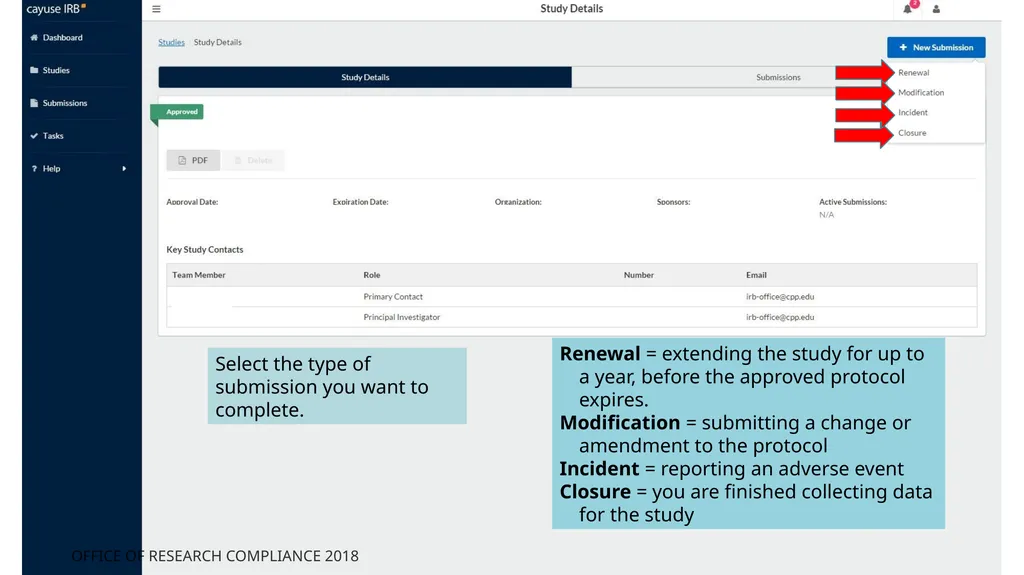Click the plus icon on New Submission

tap(903, 48)
